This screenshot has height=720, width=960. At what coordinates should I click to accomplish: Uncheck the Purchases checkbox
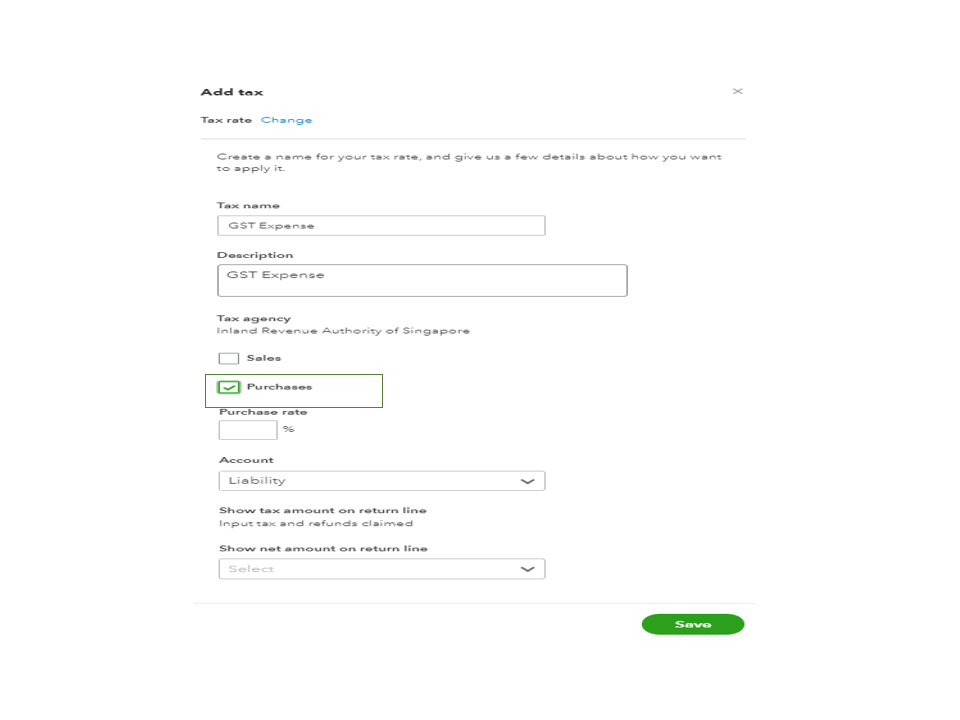tap(229, 388)
